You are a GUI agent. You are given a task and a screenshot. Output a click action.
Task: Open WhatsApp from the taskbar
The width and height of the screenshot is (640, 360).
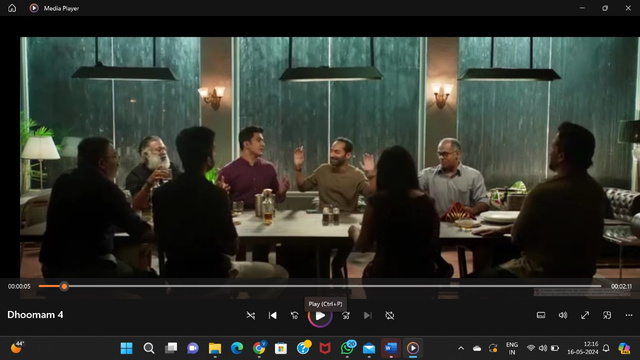pyautogui.click(x=347, y=348)
